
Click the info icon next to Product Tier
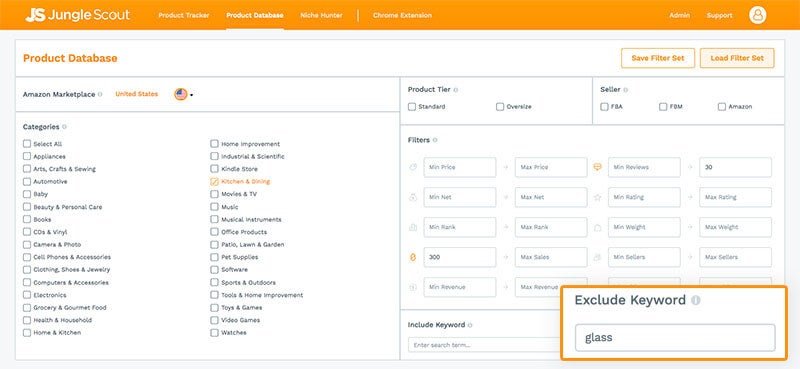(x=456, y=90)
